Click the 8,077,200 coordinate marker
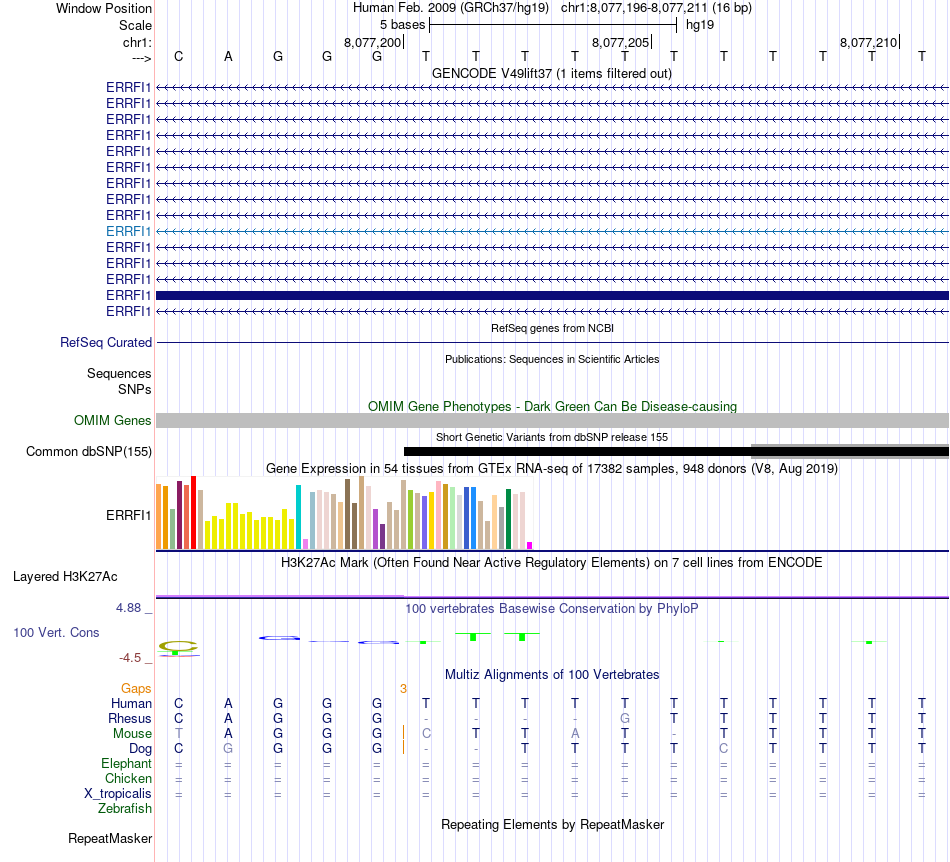 coord(373,42)
